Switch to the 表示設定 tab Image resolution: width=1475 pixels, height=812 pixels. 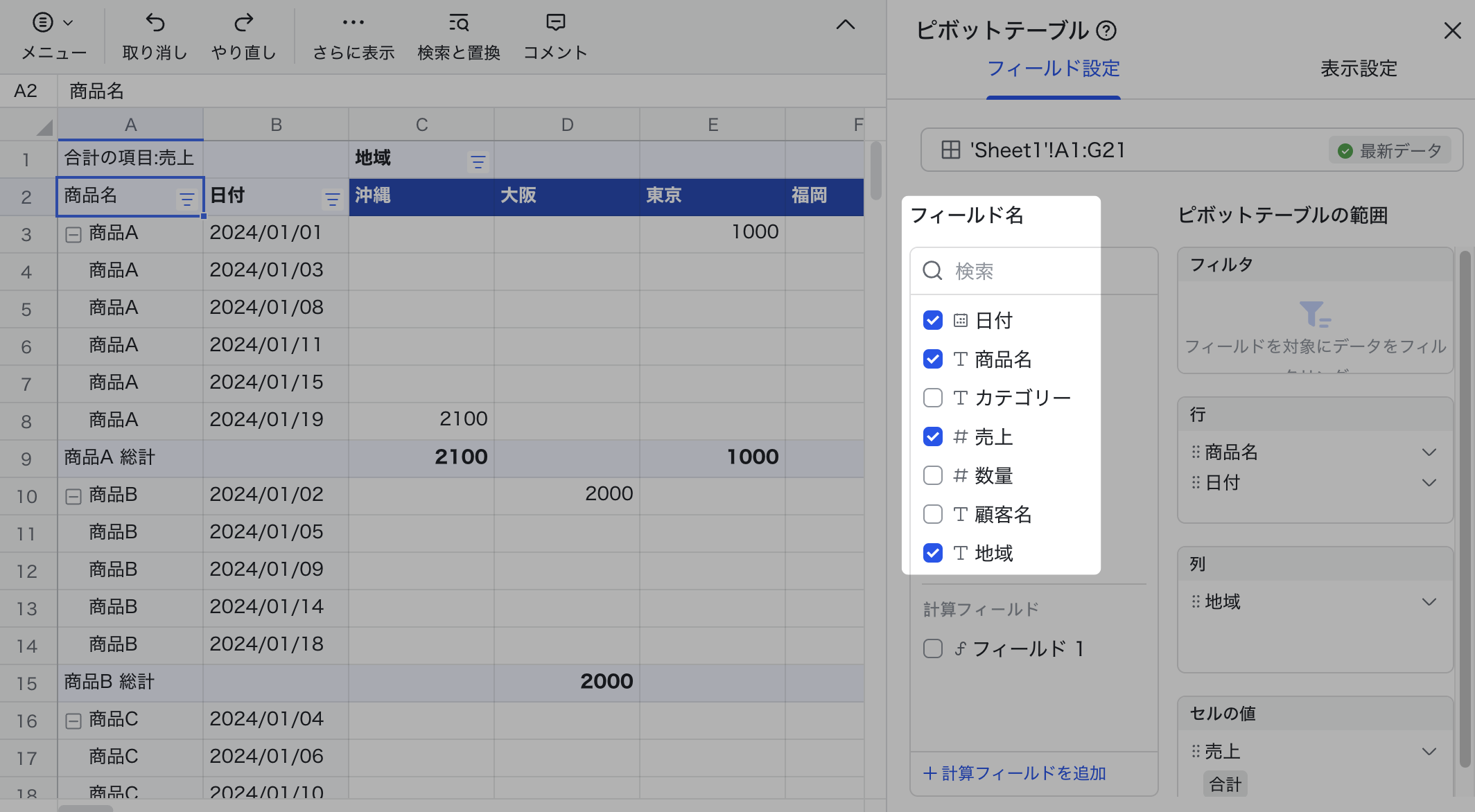tap(1358, 69)
